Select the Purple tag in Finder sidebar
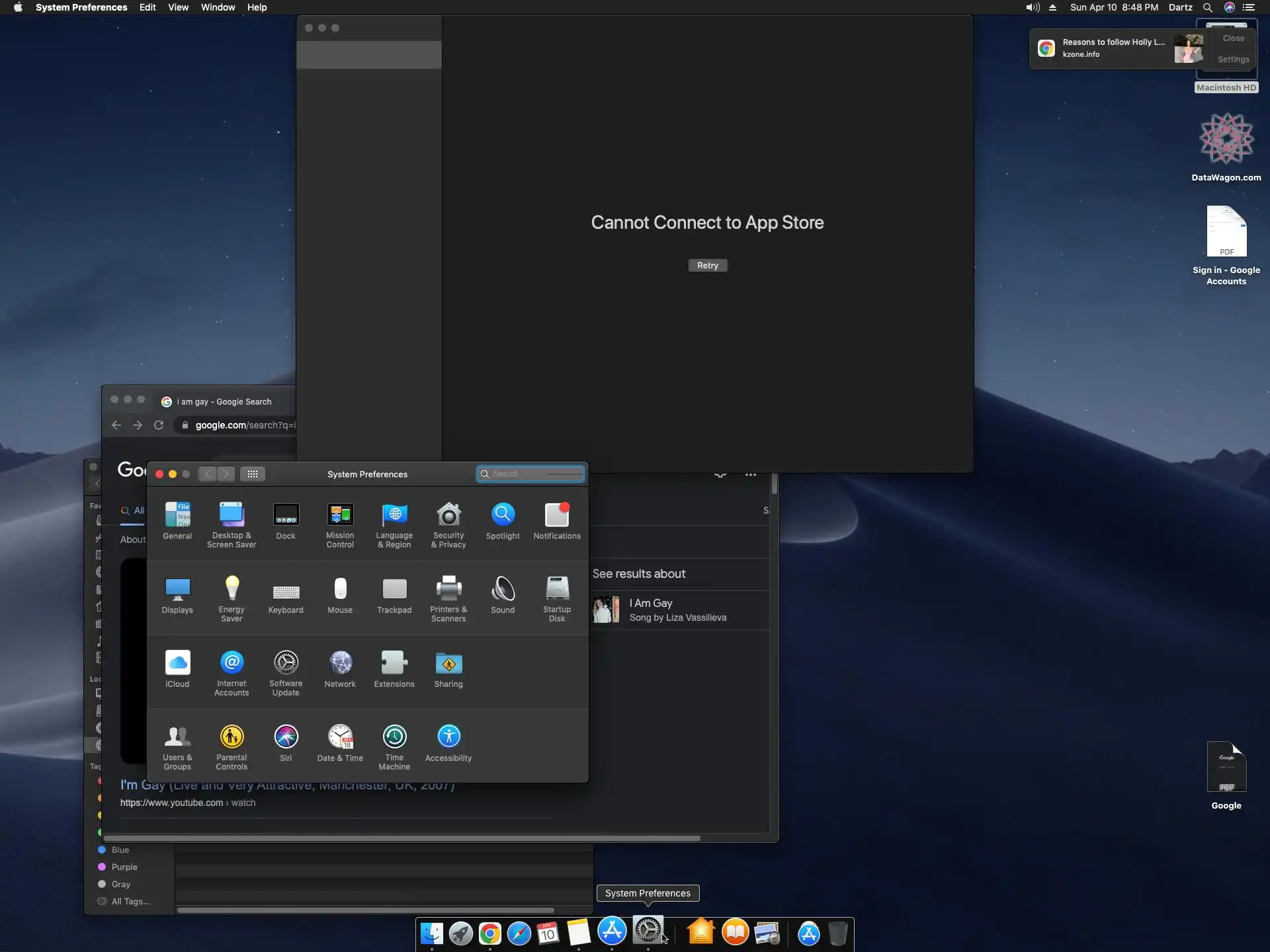The image size is (1270, 952). tap(124, 867)
